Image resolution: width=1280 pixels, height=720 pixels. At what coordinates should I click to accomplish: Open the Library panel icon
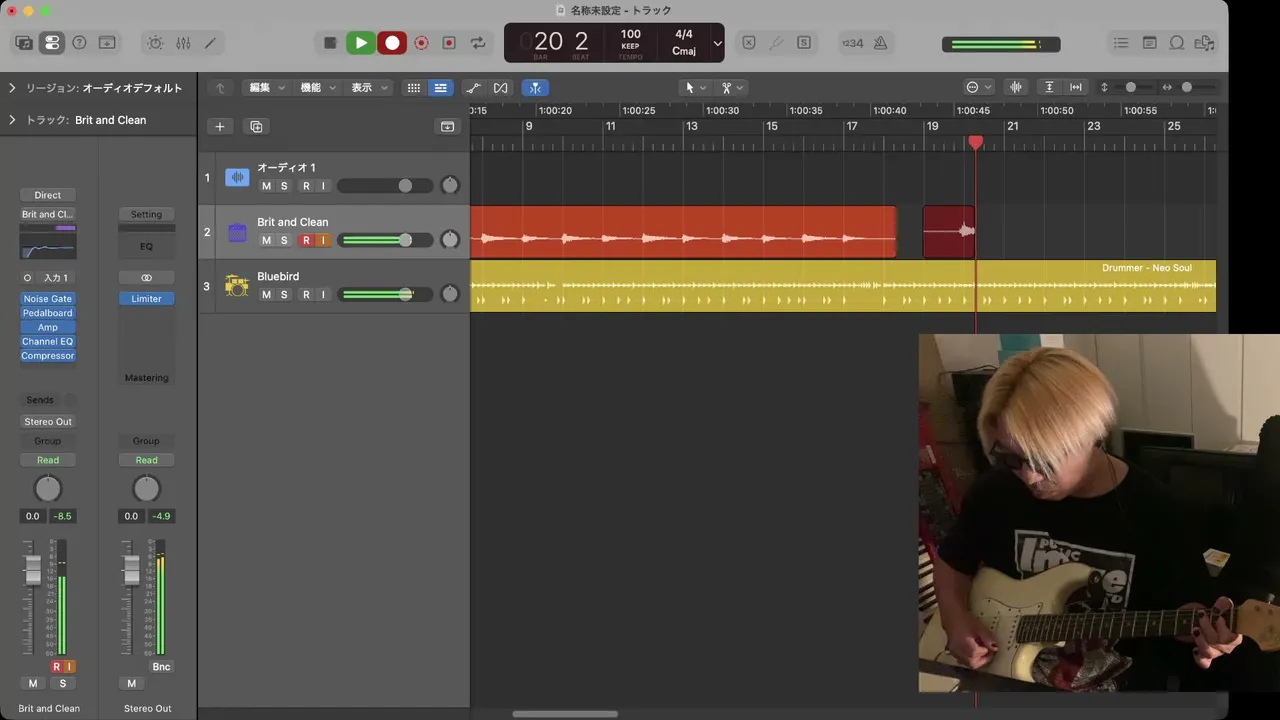click(24, 43)
